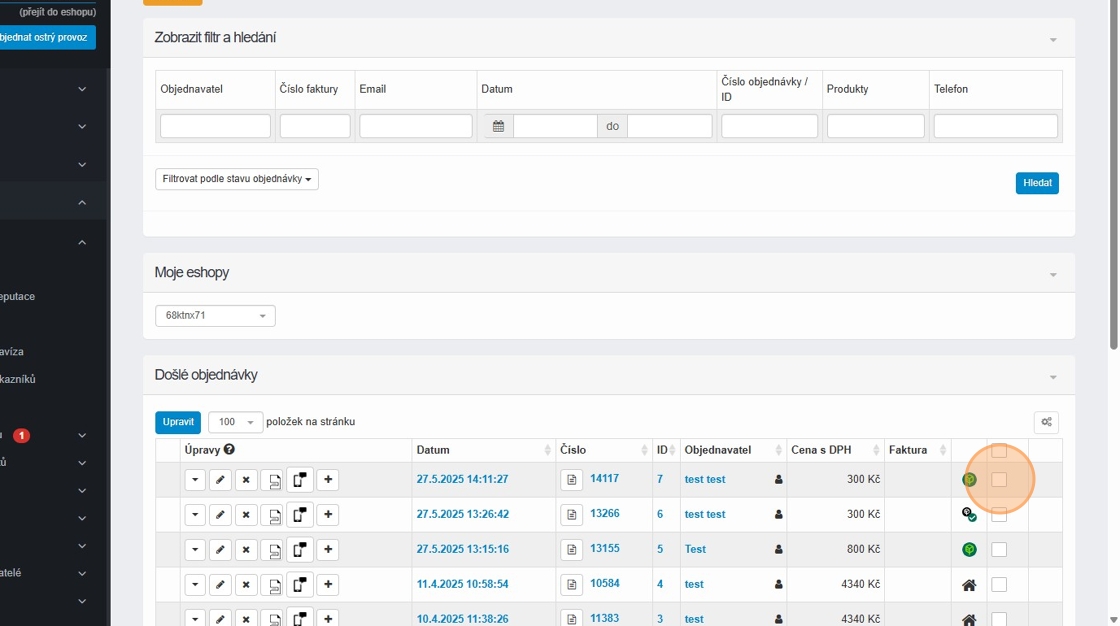Screen dimensions: 1120x626
Task: Click the calendar icon in the Datum filter
Action: 498,126
